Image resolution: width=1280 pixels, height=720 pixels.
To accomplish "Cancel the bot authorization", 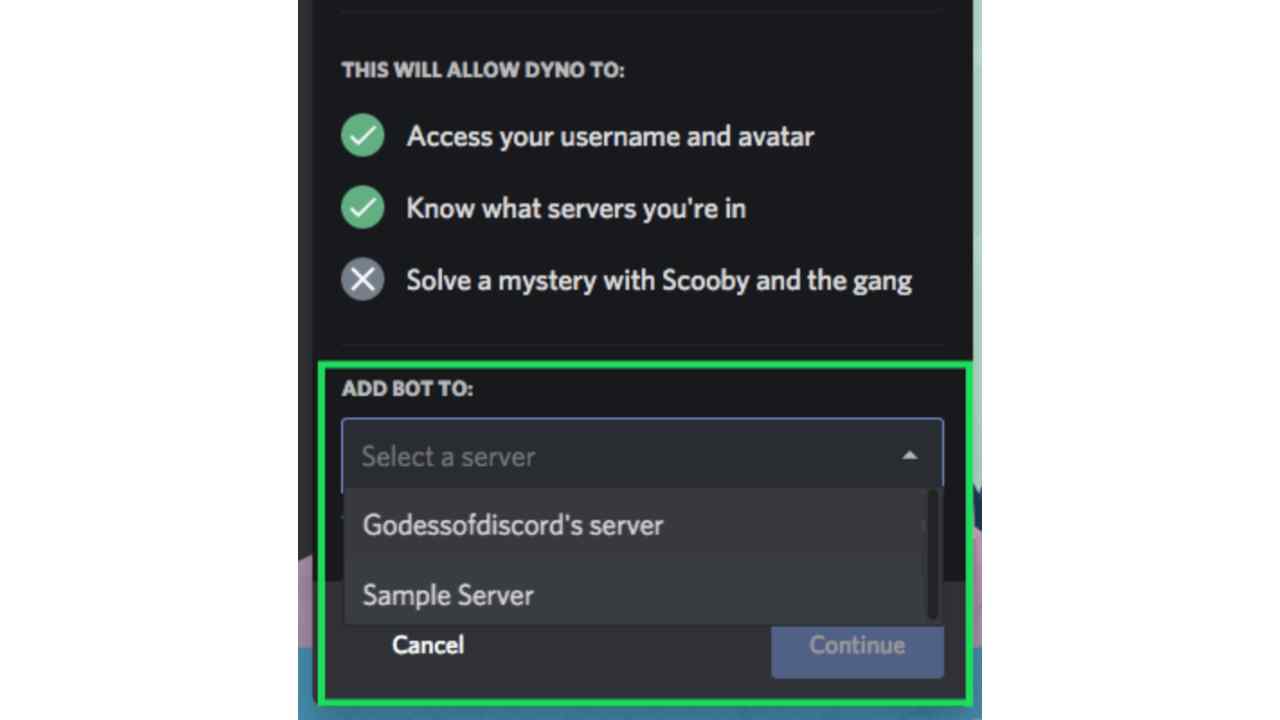I will point(428,645).
